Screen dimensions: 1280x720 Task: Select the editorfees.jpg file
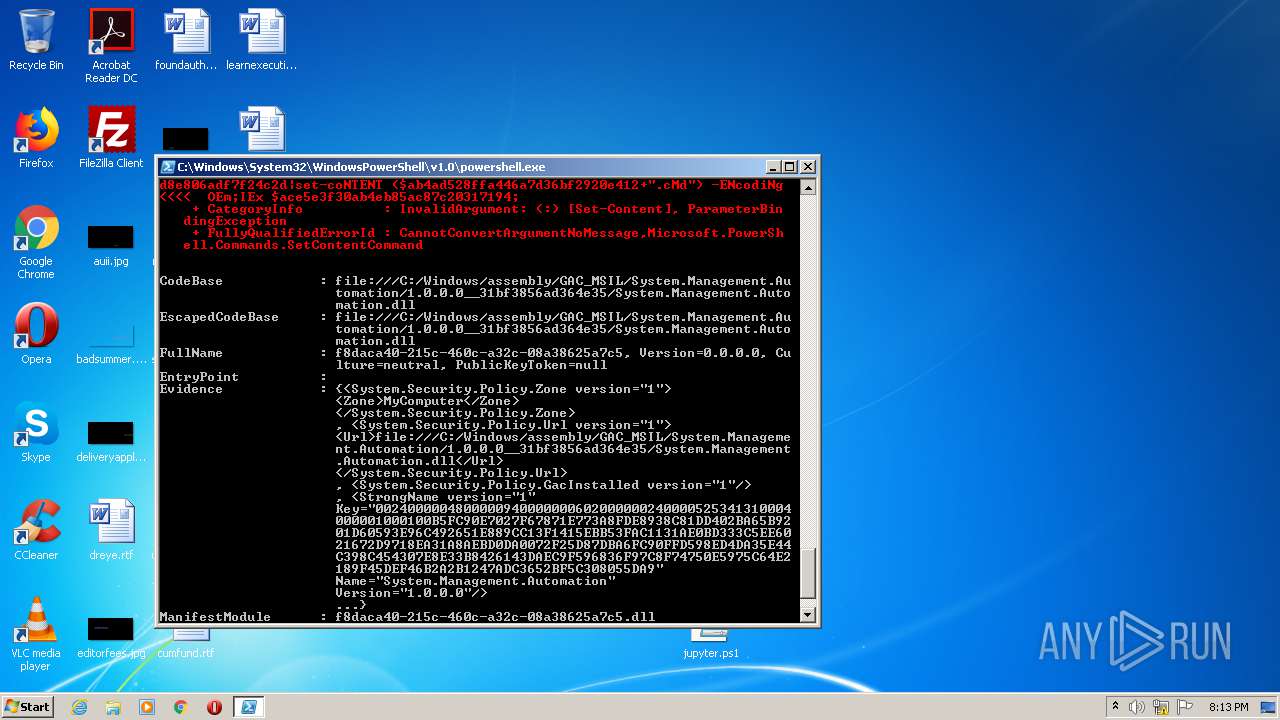point(111,637)
